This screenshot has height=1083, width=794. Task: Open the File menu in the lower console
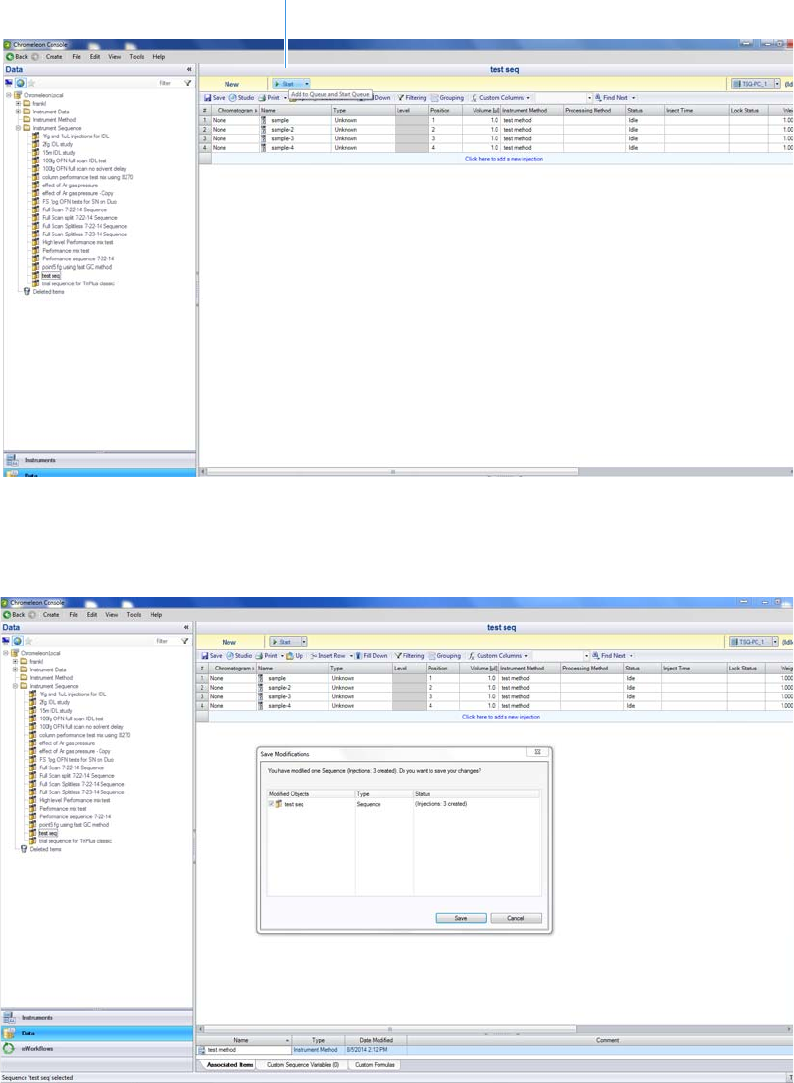(x=73, y=614)
